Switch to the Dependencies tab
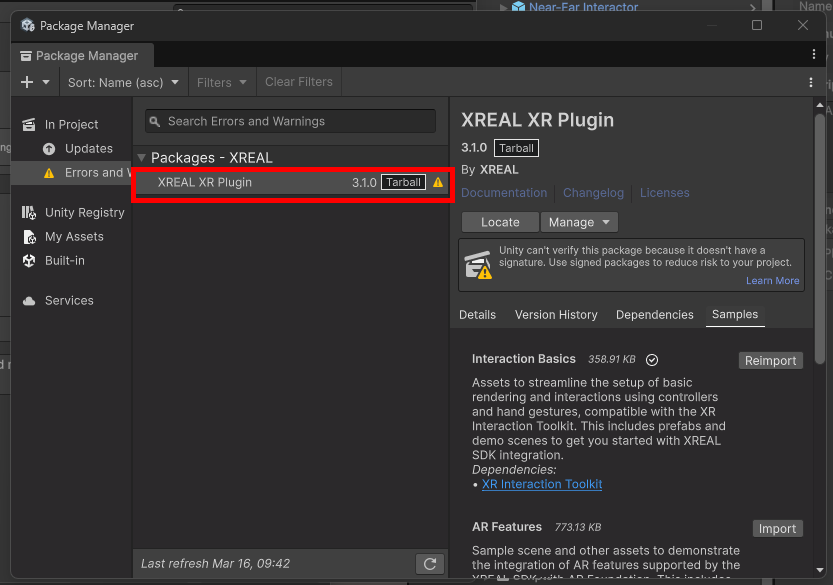Image resolution: width=833 pixels, height=585 pixels. point(654,315)
